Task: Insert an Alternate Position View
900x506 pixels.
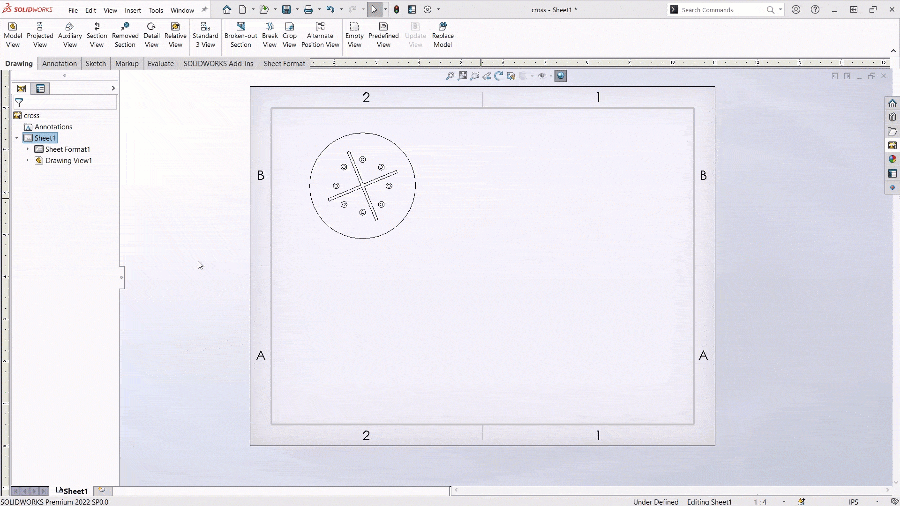Action: point(320,35)
